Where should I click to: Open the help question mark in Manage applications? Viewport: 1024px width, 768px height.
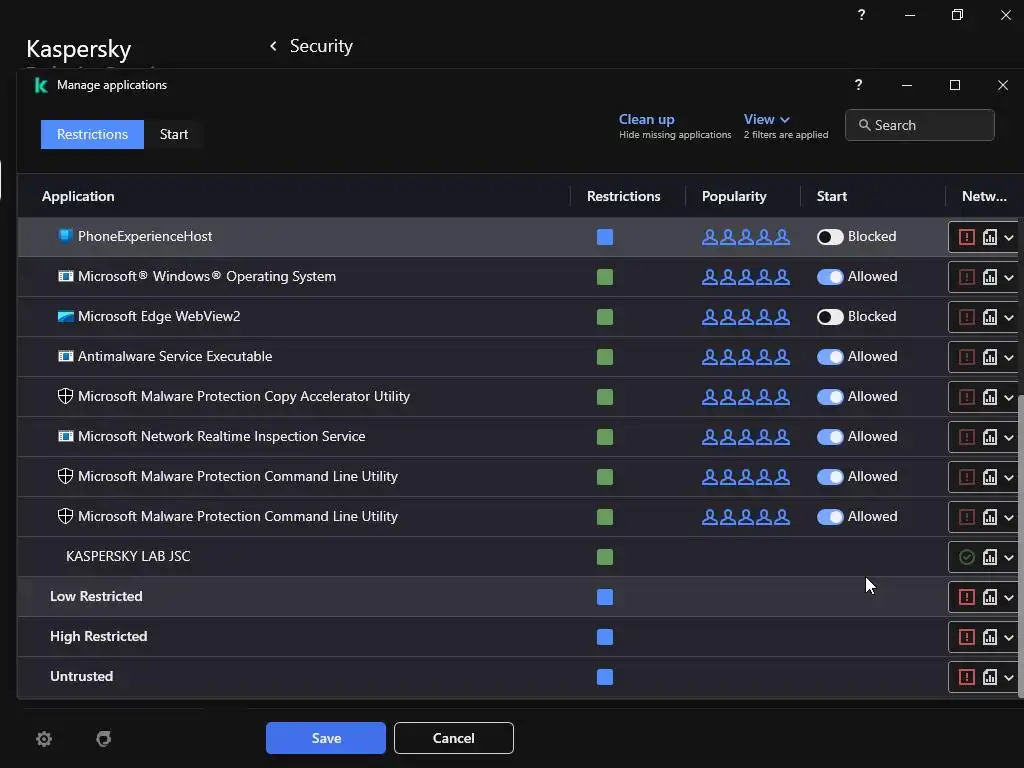[858, 85]
